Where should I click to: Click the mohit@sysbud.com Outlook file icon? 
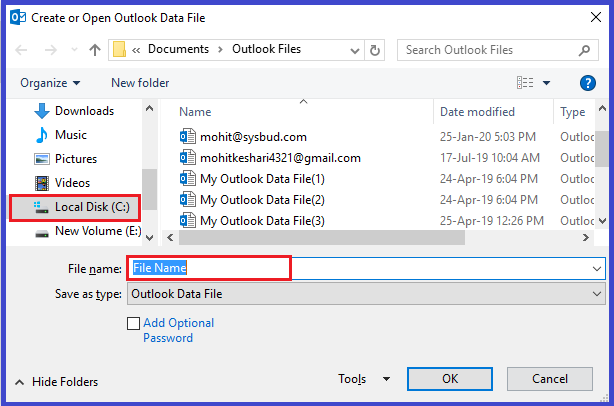tap(188, 137)
